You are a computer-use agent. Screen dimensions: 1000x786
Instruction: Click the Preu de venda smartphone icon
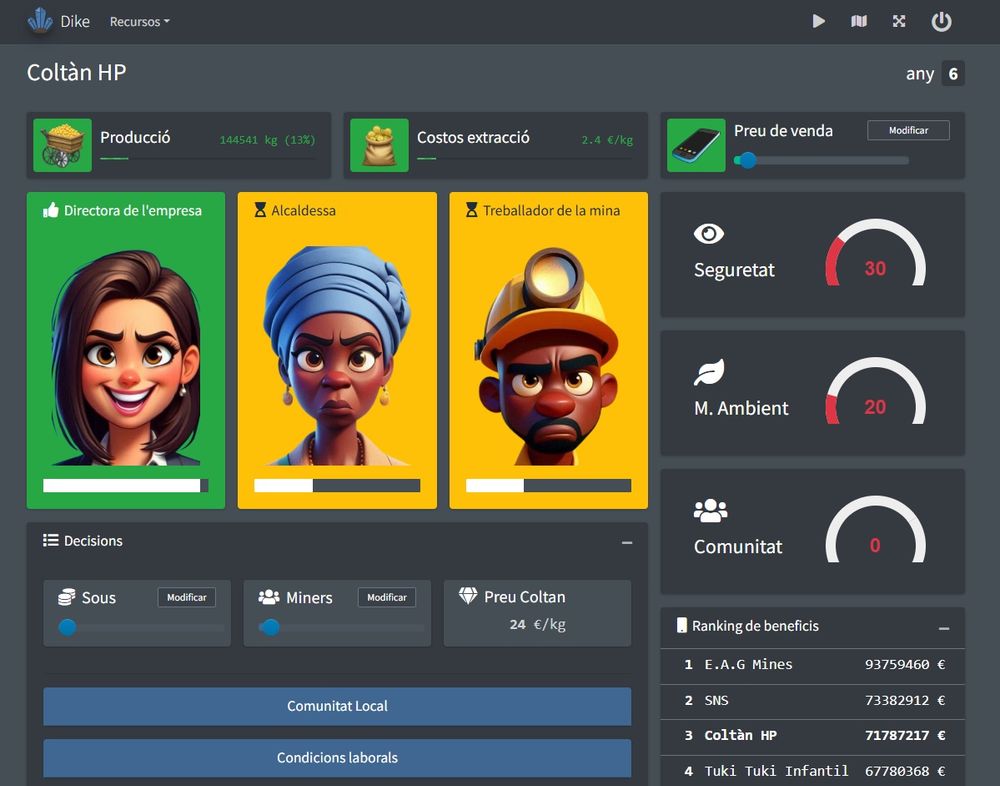click(696, 145)
